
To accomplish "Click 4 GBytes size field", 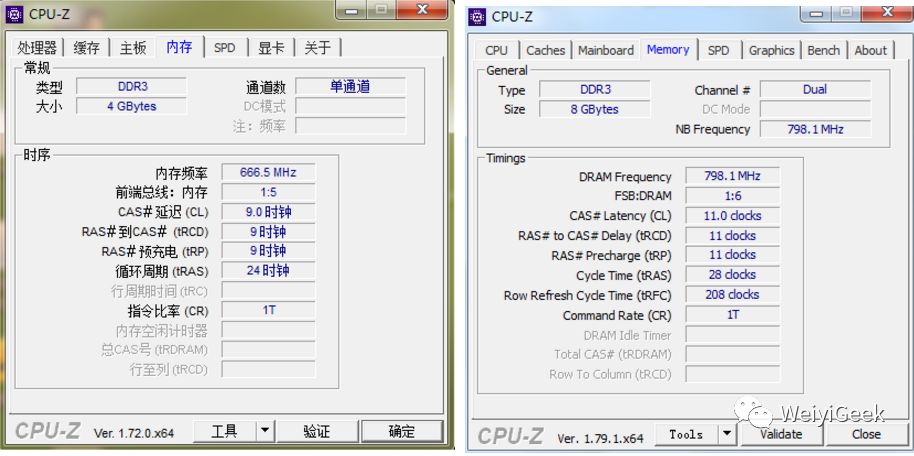I will coord(132,106).
